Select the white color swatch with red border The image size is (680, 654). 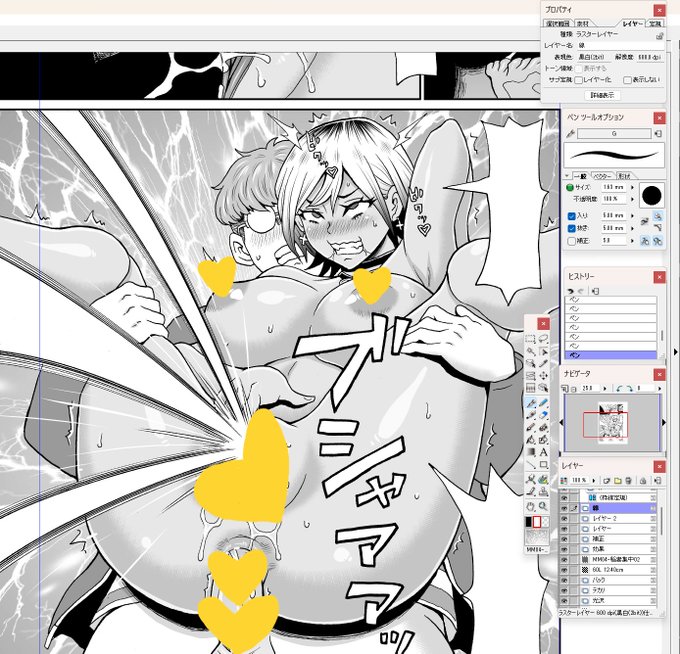[x=537, y=522]
